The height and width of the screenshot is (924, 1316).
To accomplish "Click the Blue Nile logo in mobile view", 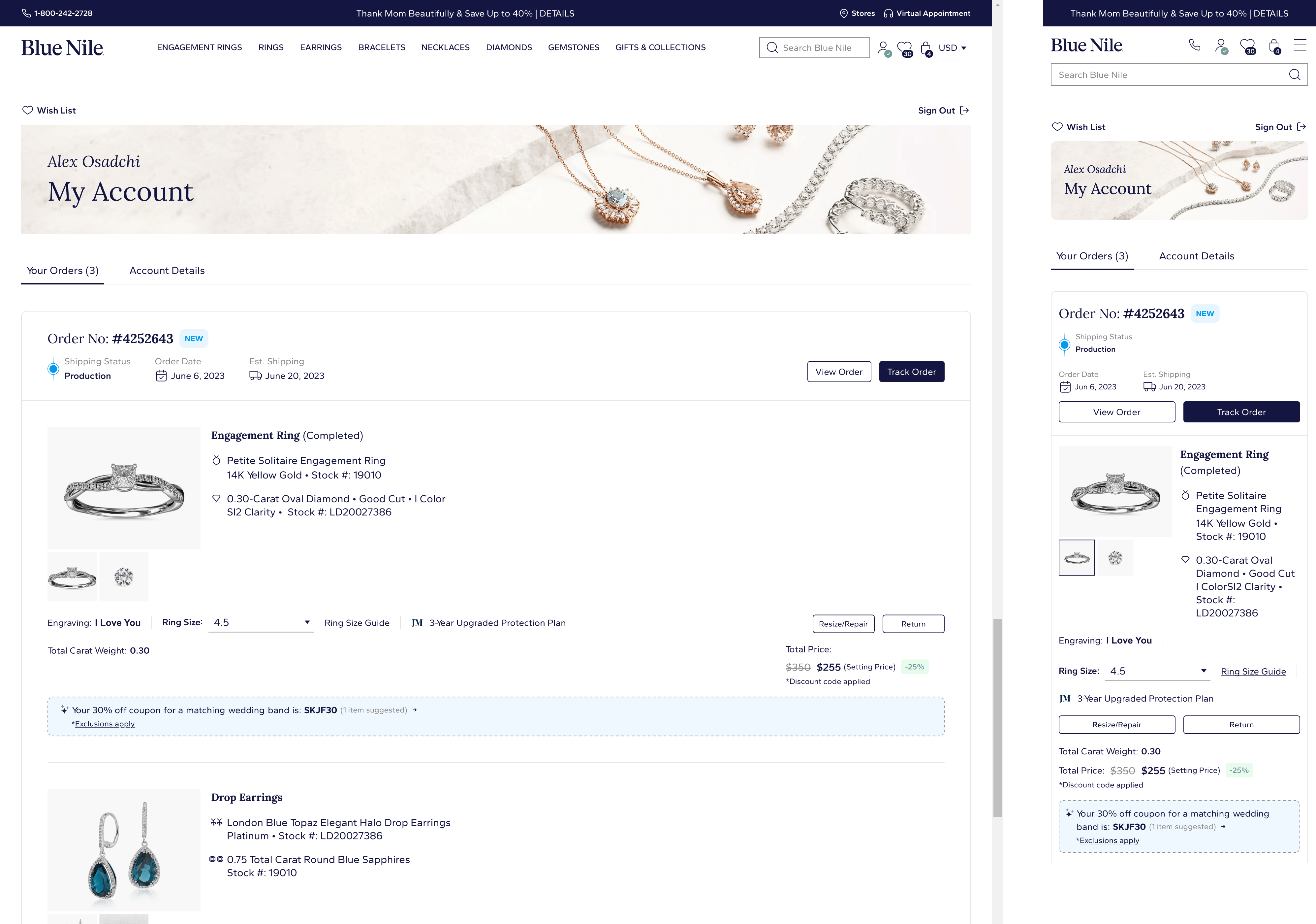I will pyautogui.click(x=1086, y=45).
